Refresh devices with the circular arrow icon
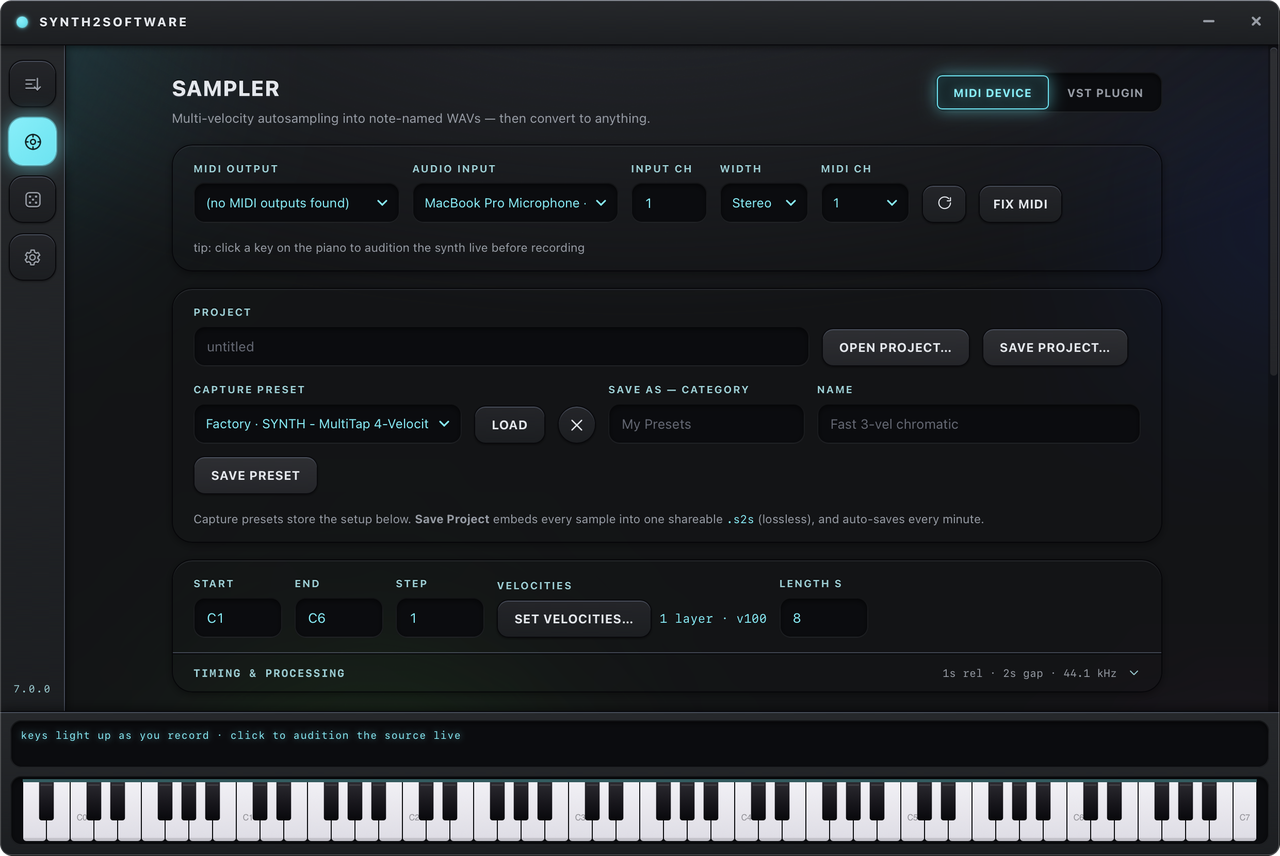 944,203
